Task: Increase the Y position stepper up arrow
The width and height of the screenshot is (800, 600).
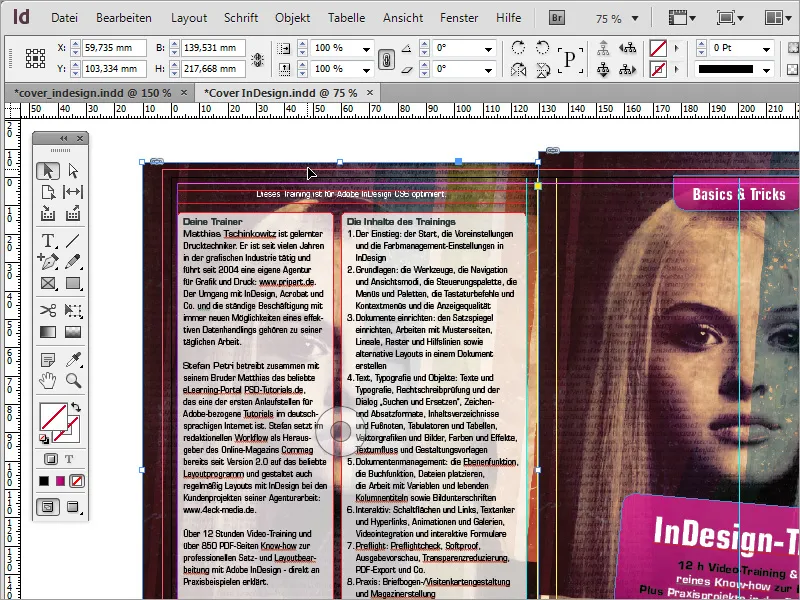Action: point(76,64)
